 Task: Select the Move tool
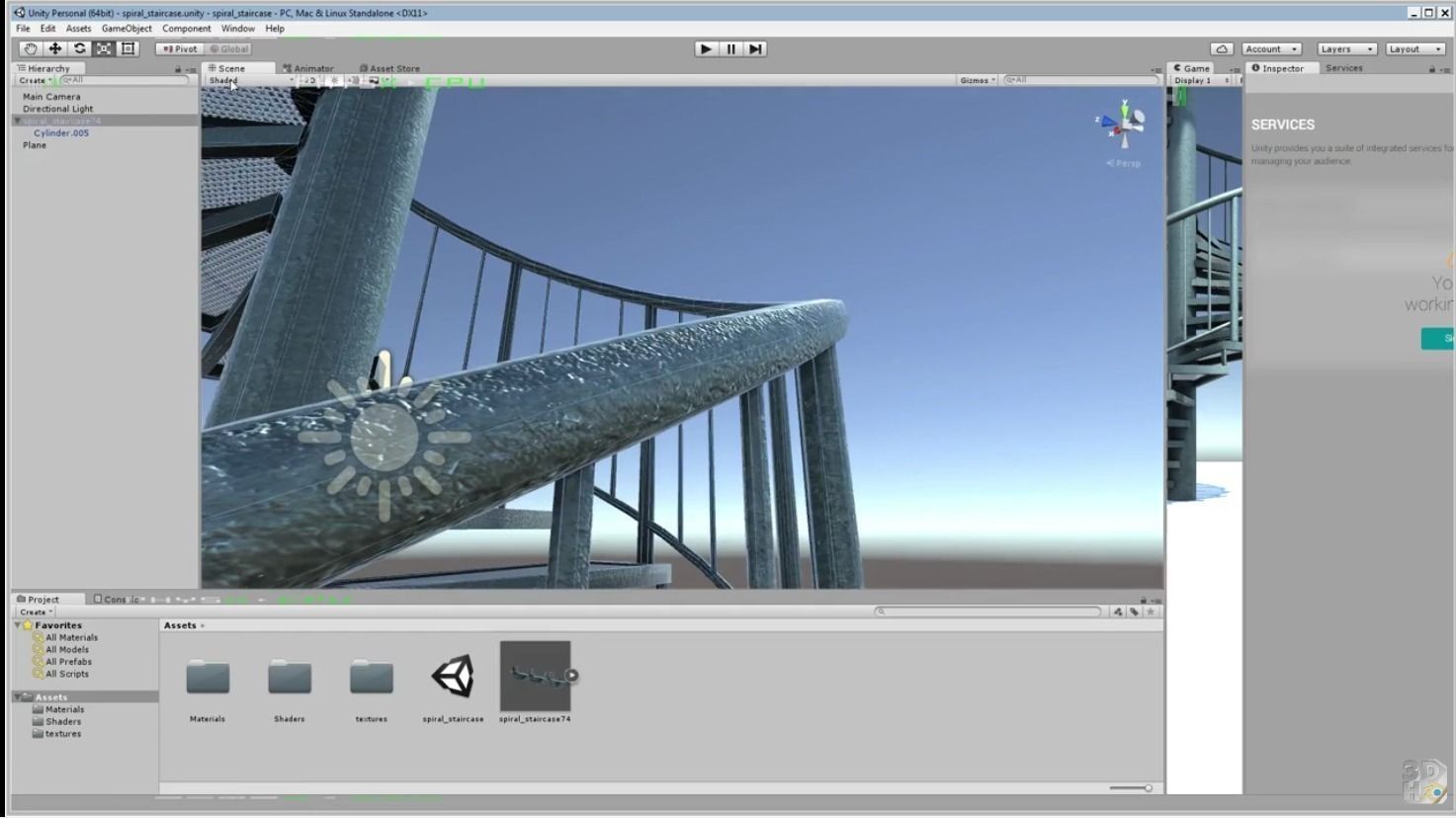(54, 48)
